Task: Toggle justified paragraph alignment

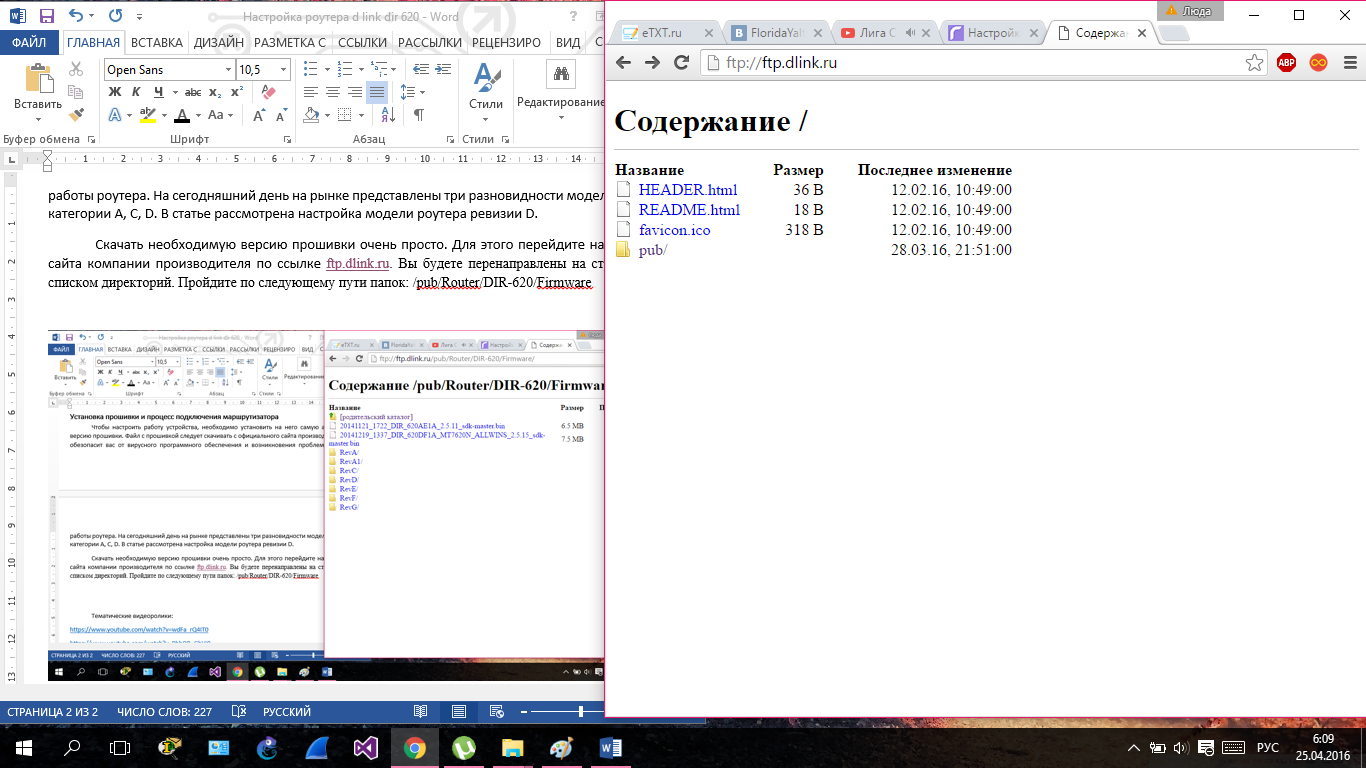Action: tap(377, 92)
